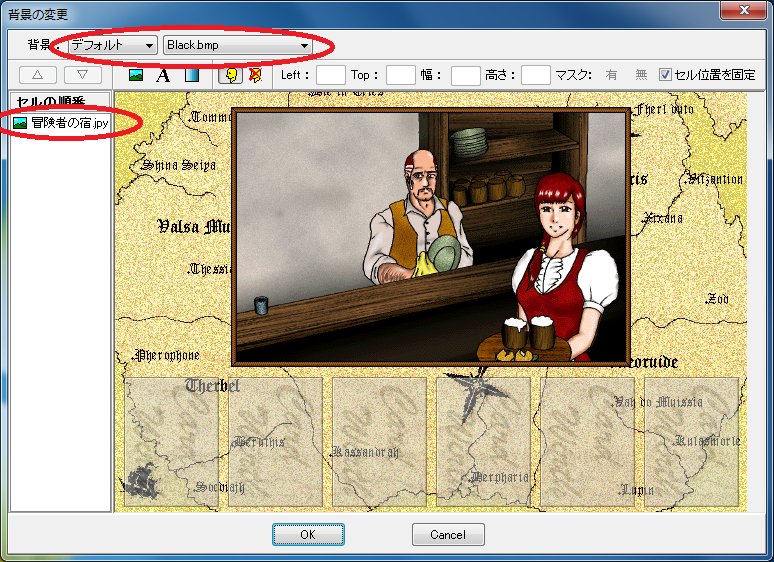The height and width of the screenshot is (562, 774).
Task: Click the Cancel button
Action: [448, 535]
